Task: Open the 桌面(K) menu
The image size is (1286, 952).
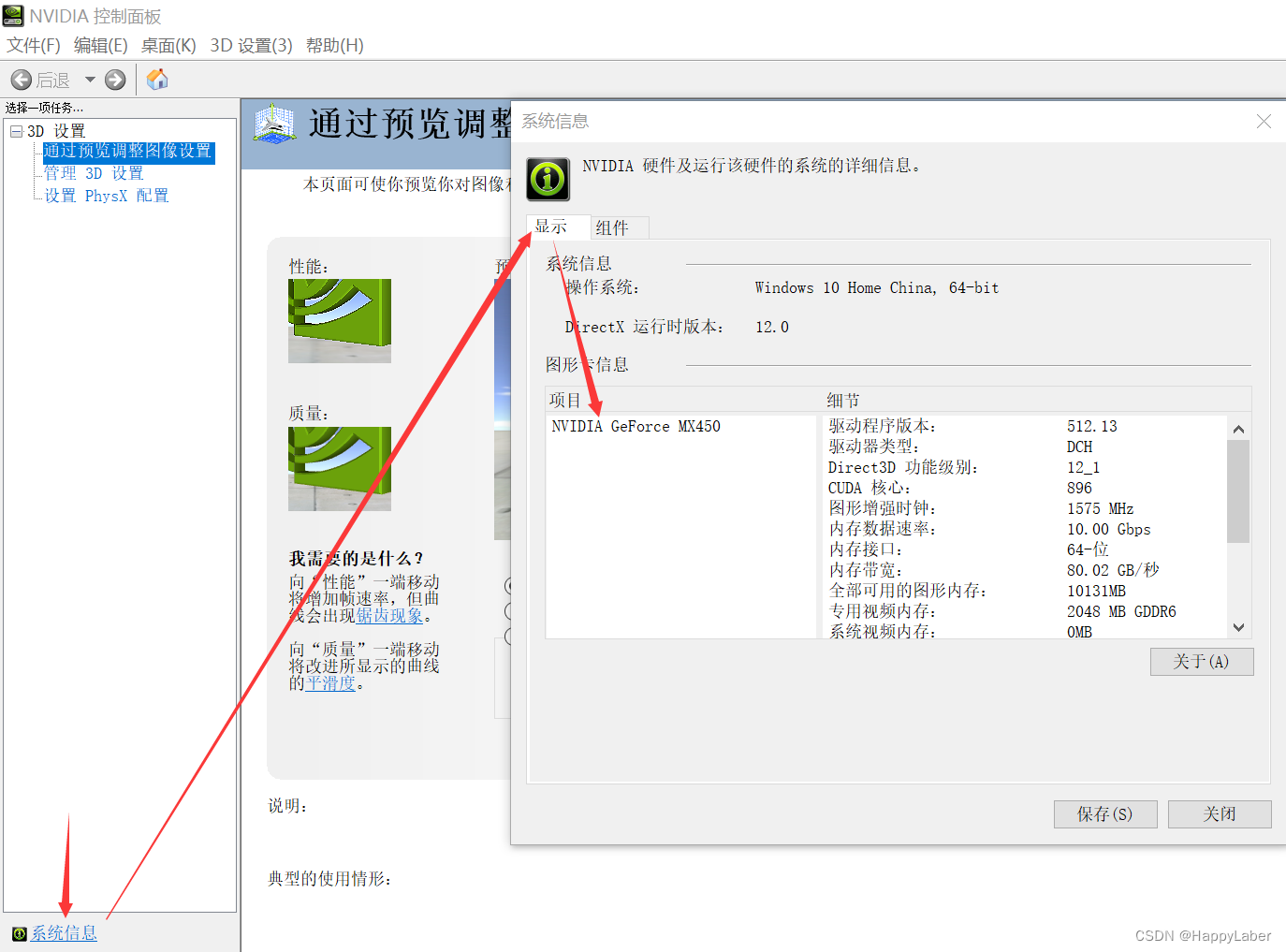Action: 168,45
